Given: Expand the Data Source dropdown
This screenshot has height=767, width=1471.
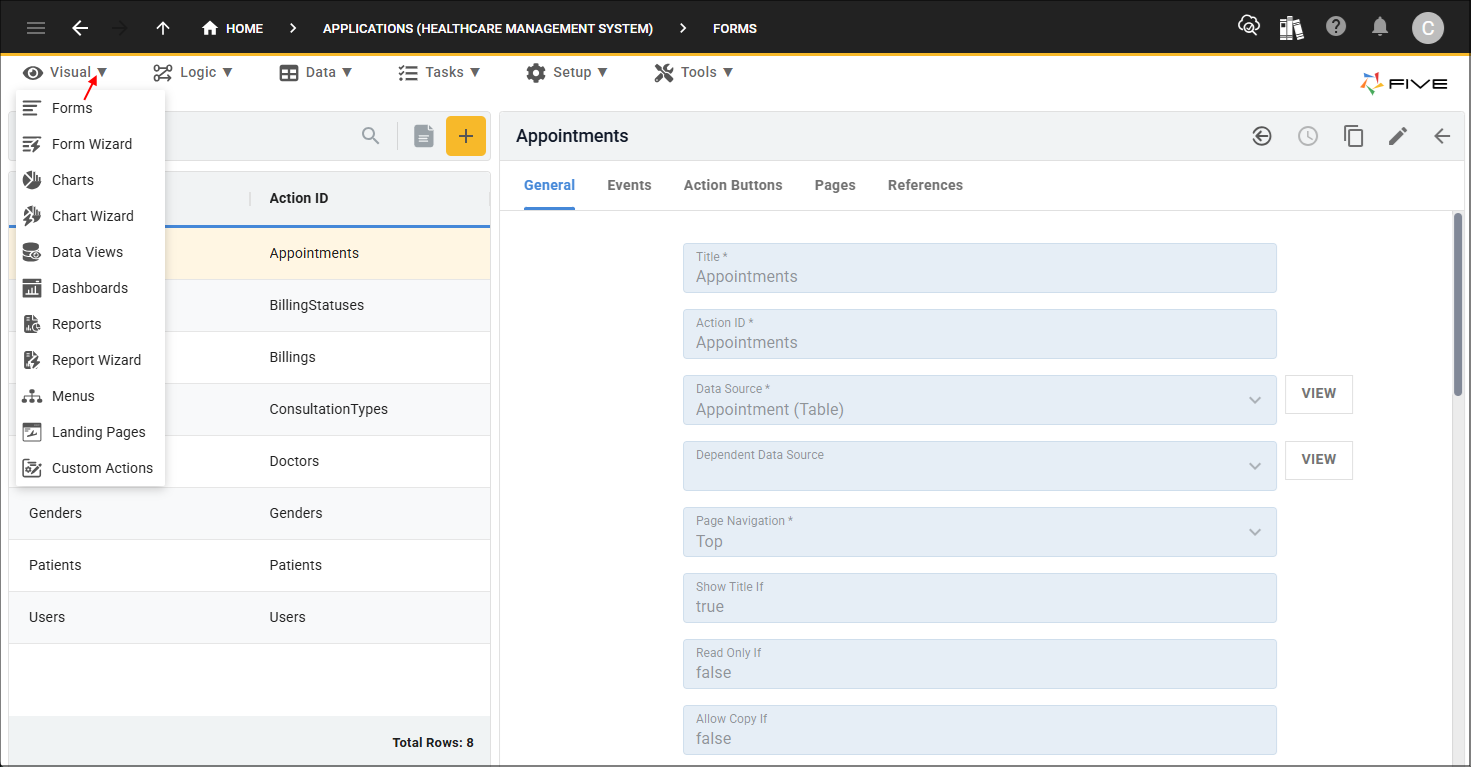Looking at the screenshot, I should [x=1254, y=400].
